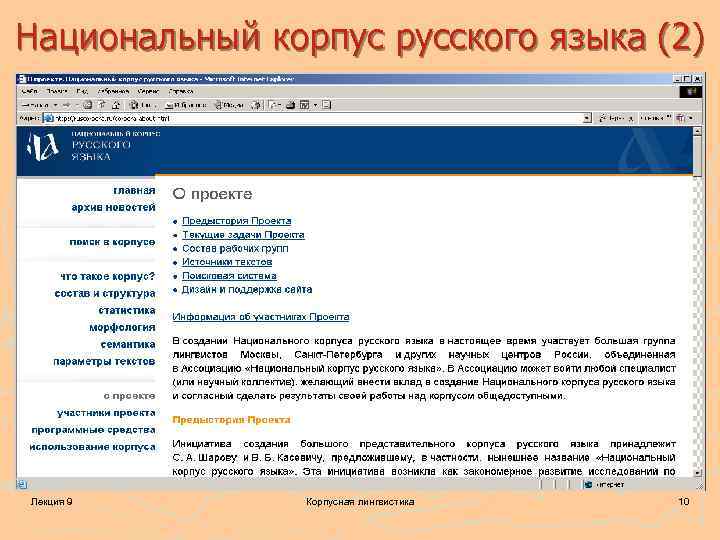The height and width of the screenshot is (540, 720).
Task: Click the window icon in title bar
Action: click(22, 79)
